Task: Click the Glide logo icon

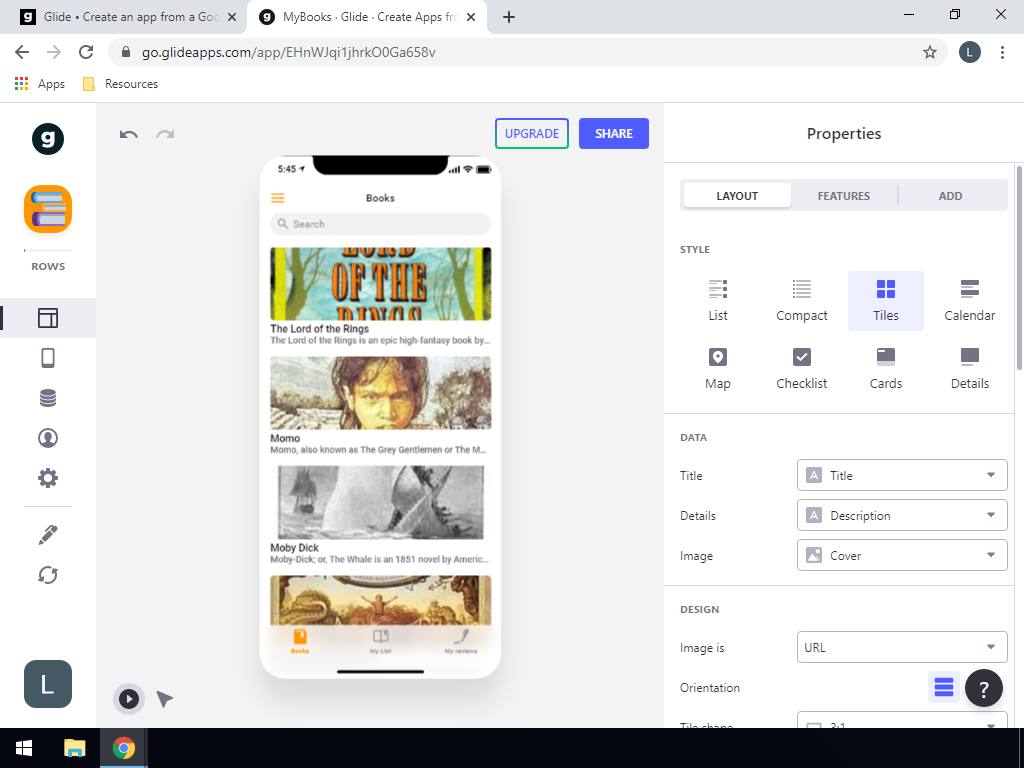Action: point(48,138)
